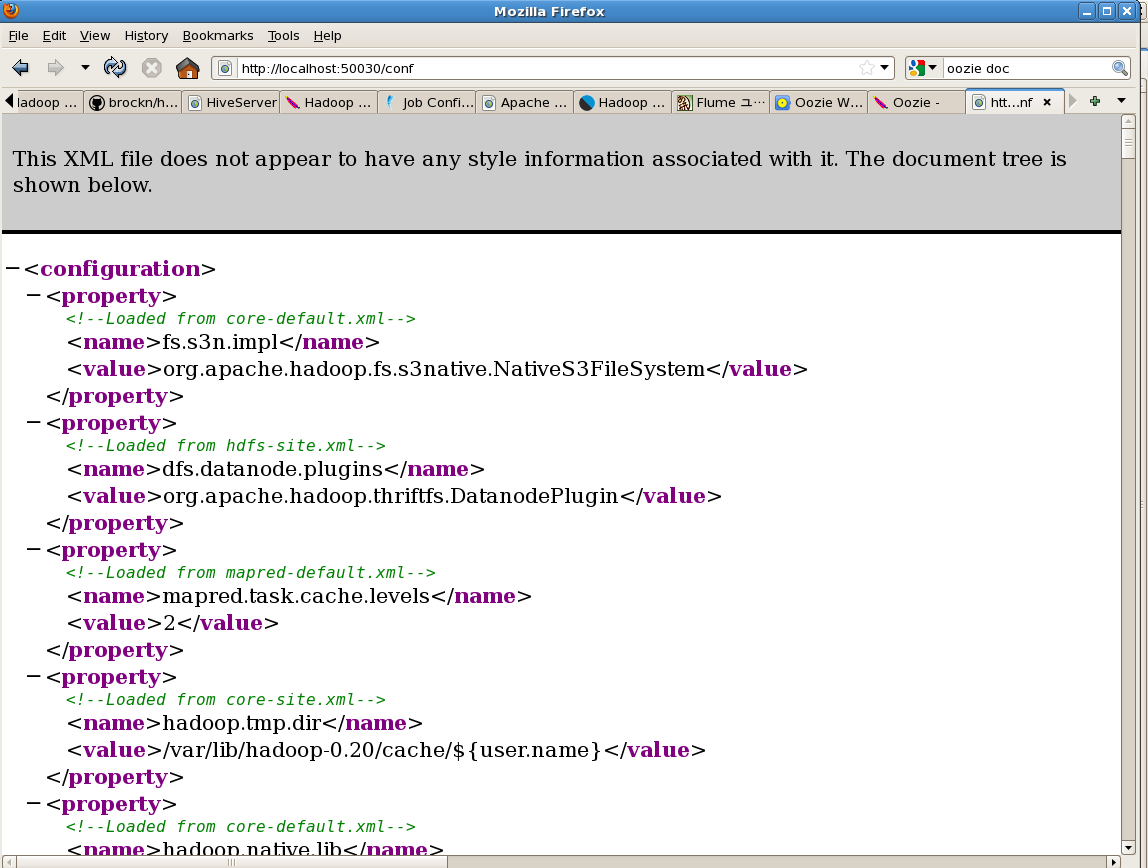The image size is (1148, 868).
Task: Switch to the brockn/h... GitHub tab
Action: pos(133,102)
